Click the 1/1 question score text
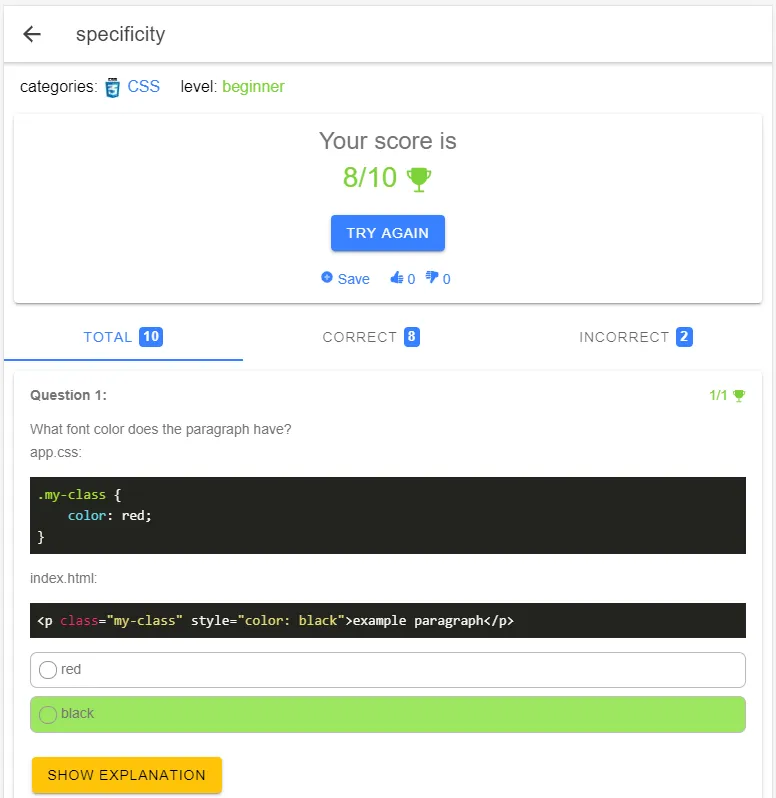776x798 pixels. (718, 395)
